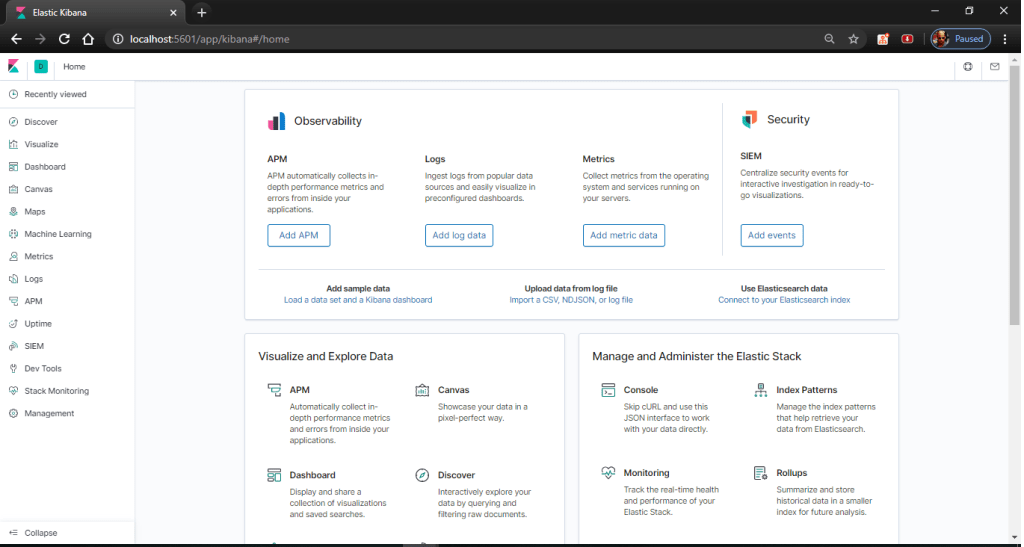
Task: Expand the Recently viewed section
Action: pos(55,94)
